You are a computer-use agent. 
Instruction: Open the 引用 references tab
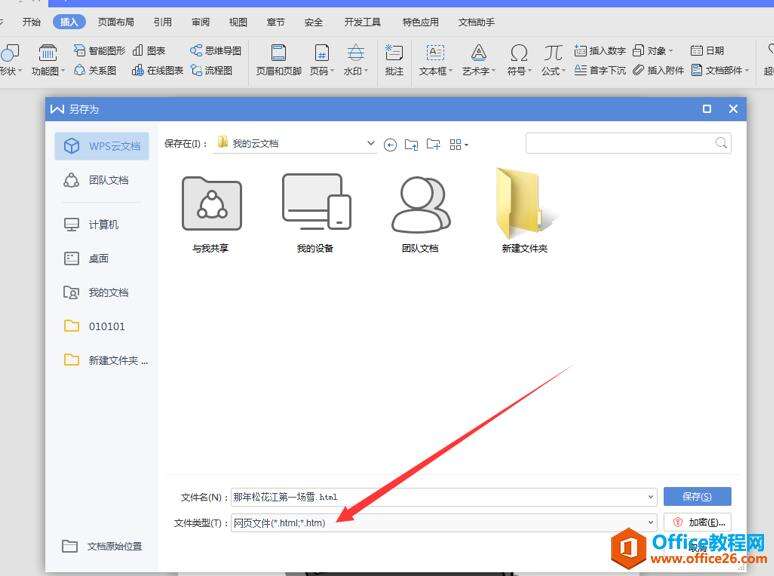[162, 22]
